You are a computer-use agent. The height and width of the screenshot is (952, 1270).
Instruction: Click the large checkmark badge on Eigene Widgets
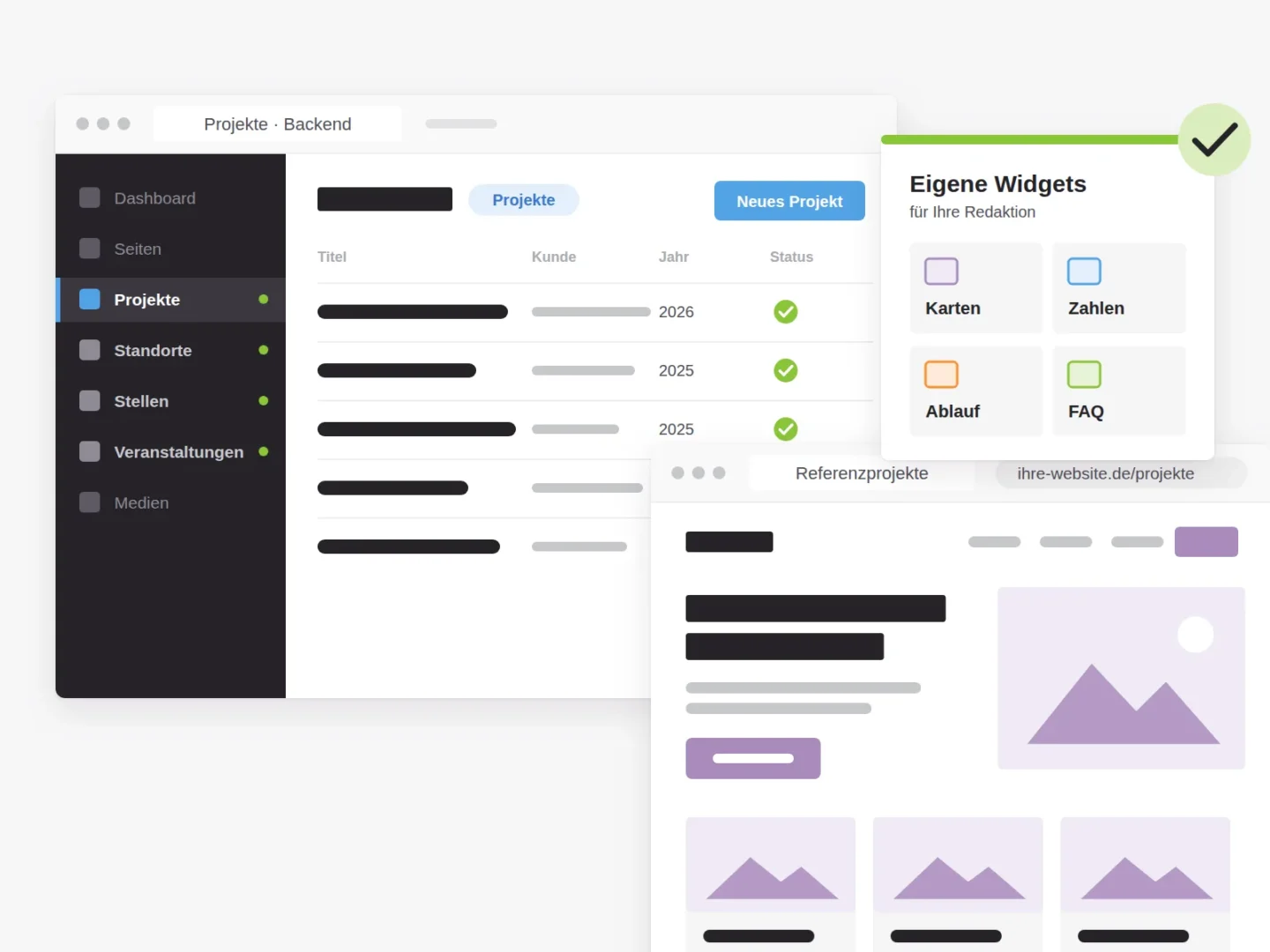coord(1214,139)
